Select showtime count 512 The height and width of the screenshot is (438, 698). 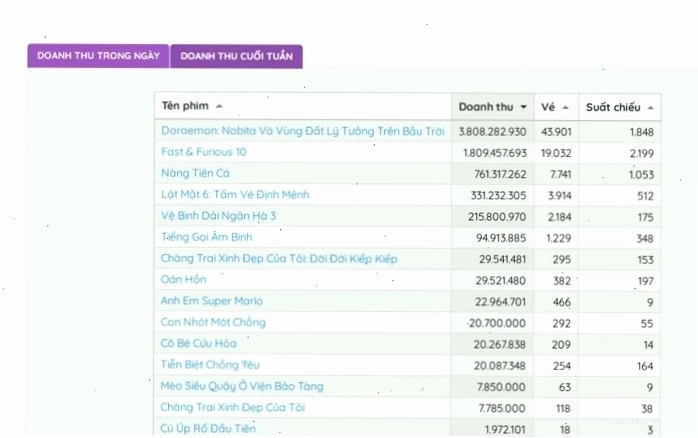(645, 196)
